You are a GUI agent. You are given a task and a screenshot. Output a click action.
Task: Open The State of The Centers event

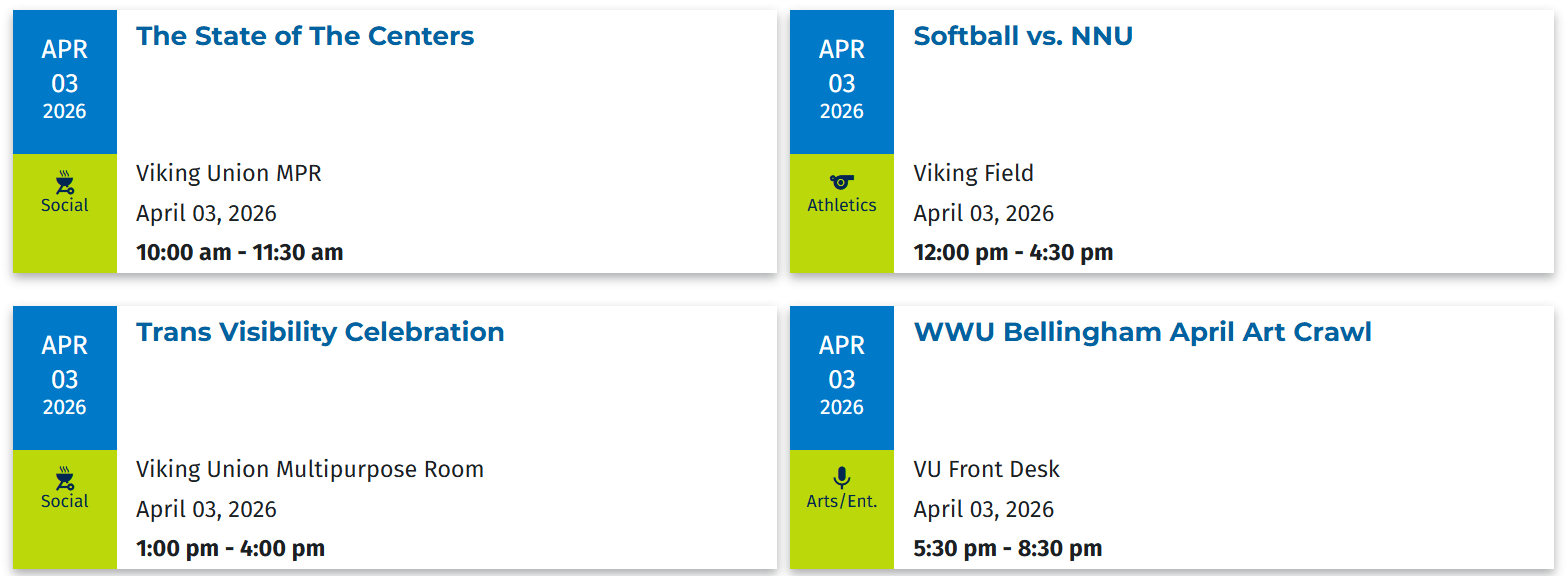click(x=305, y=37)
